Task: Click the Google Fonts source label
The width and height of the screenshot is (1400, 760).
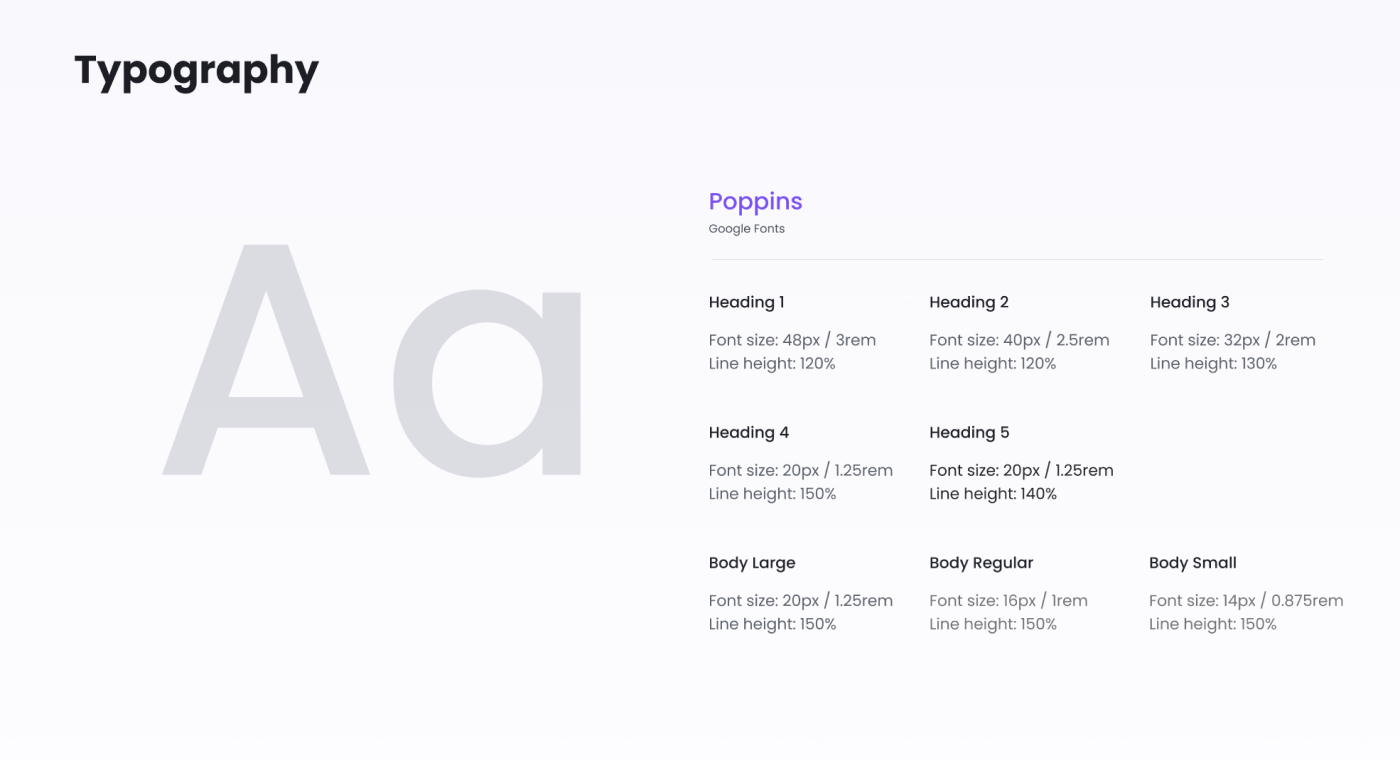Action: coord(746,229)
